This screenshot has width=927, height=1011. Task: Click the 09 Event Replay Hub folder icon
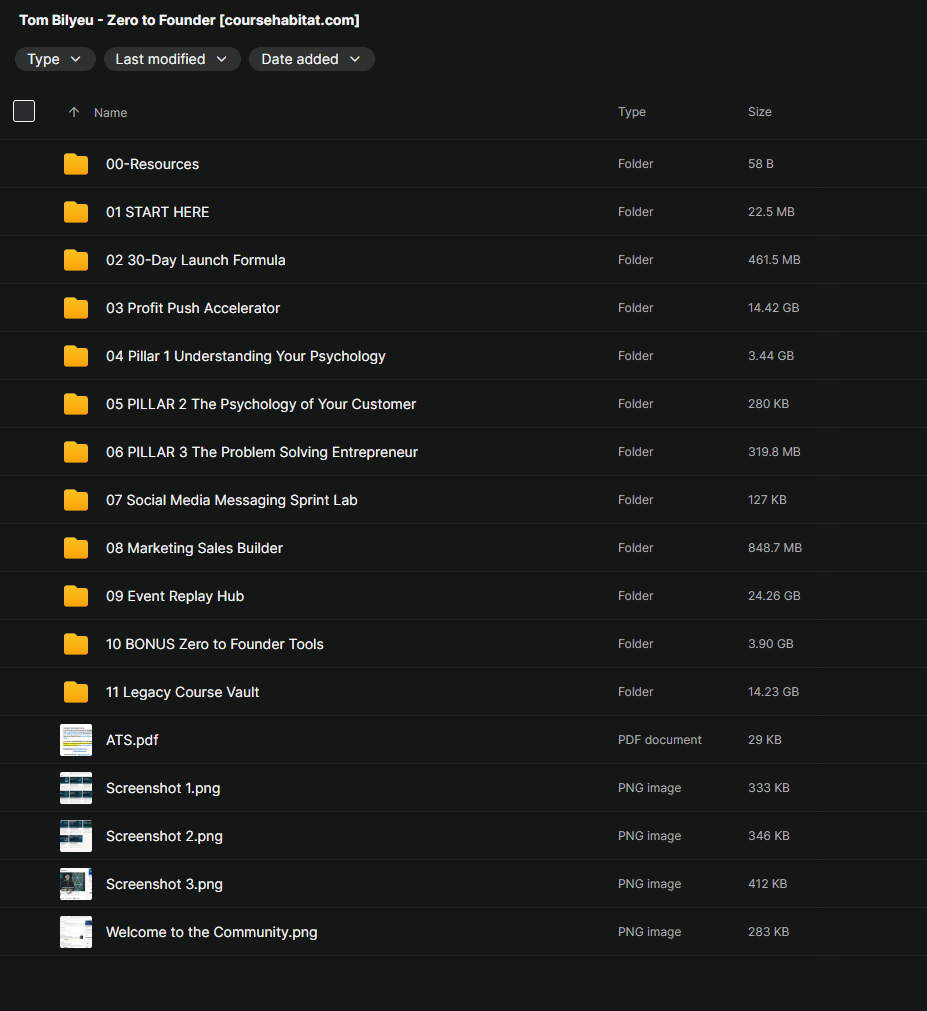pyautogui.click(x=76, y=596)
